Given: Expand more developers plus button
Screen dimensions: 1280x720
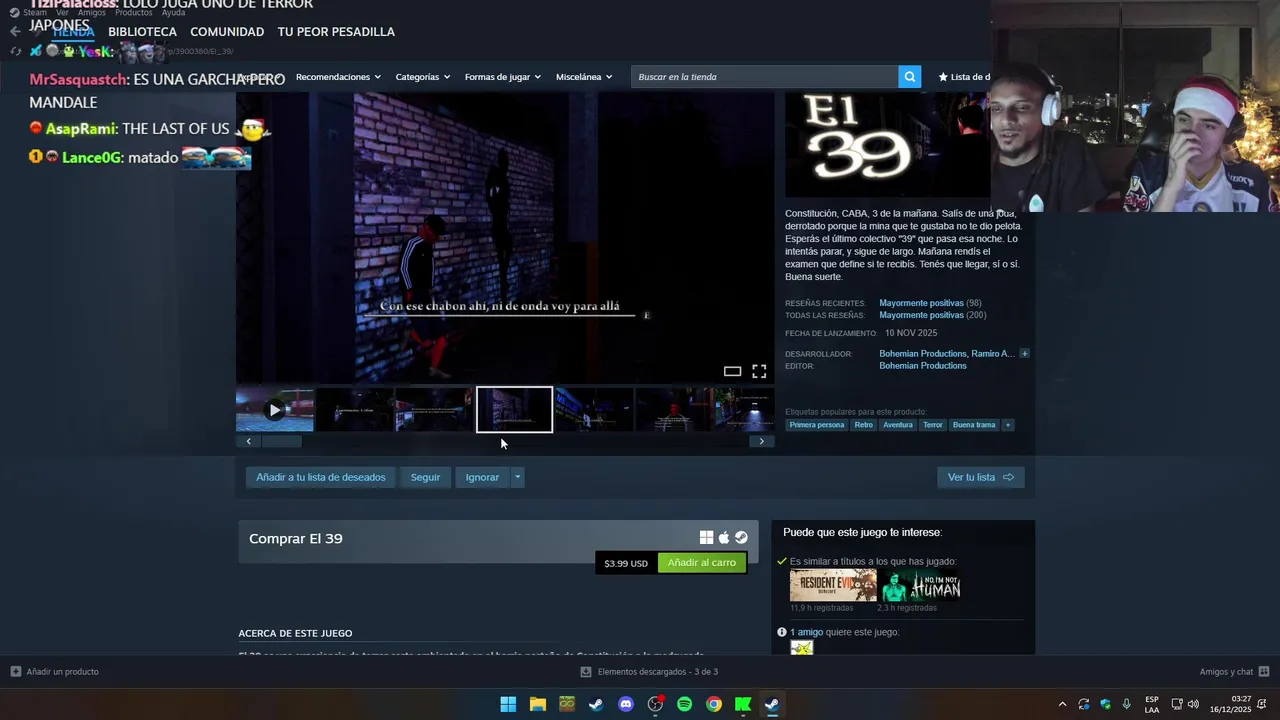Looking at the screenshot, I should point(1024,354).
